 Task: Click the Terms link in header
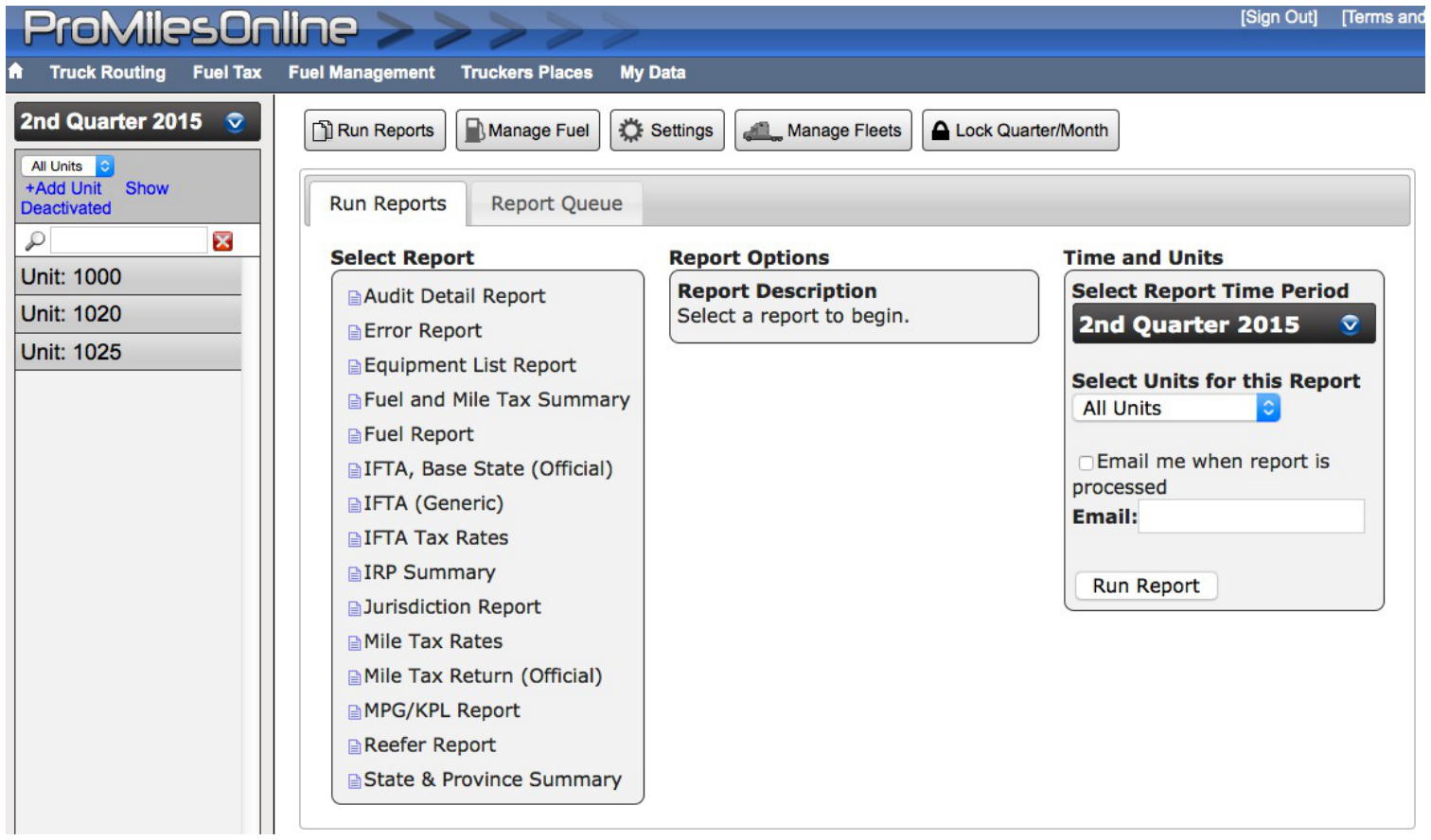1382,17
